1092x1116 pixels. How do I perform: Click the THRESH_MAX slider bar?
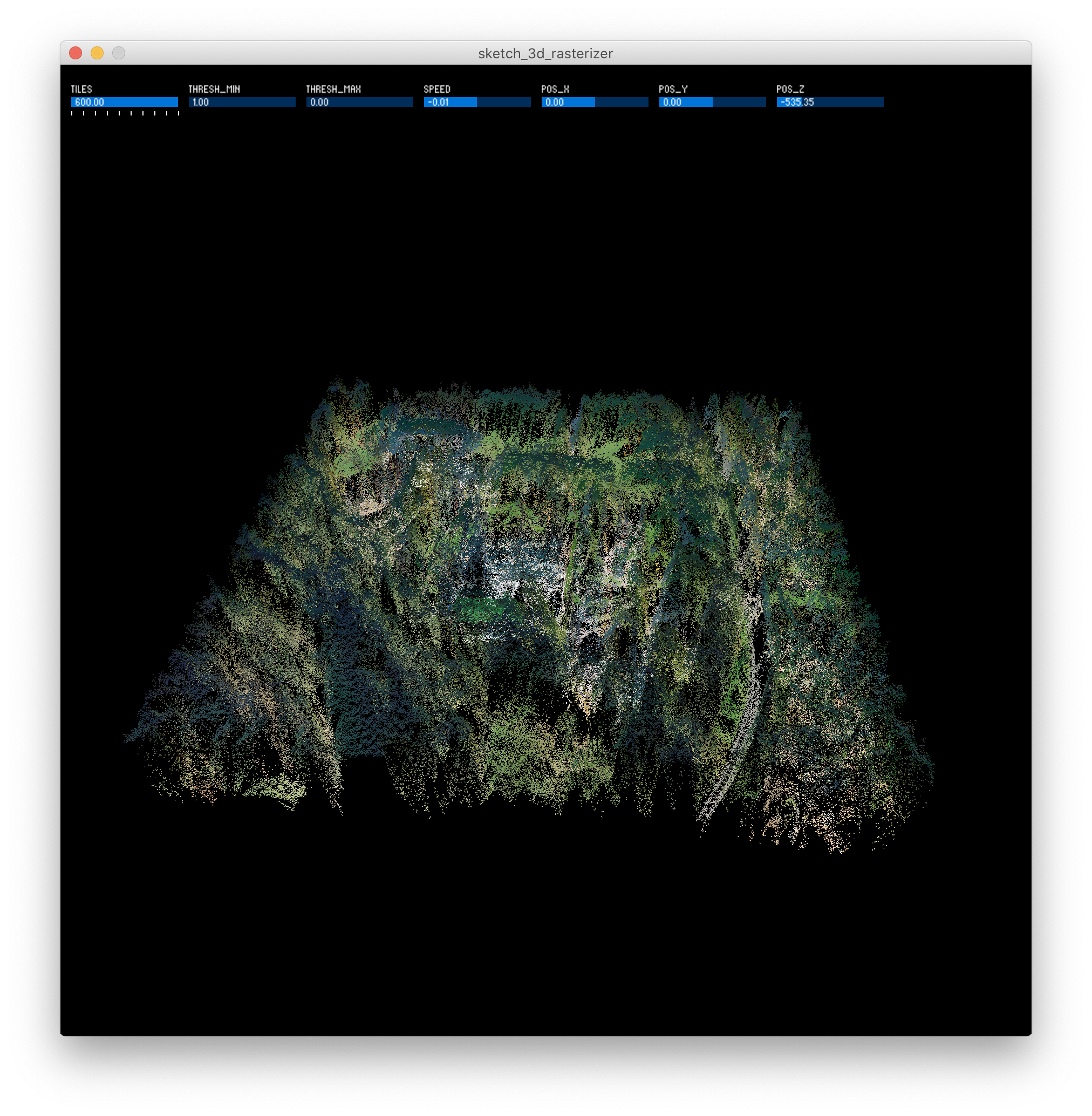click(x=360, y=102)
